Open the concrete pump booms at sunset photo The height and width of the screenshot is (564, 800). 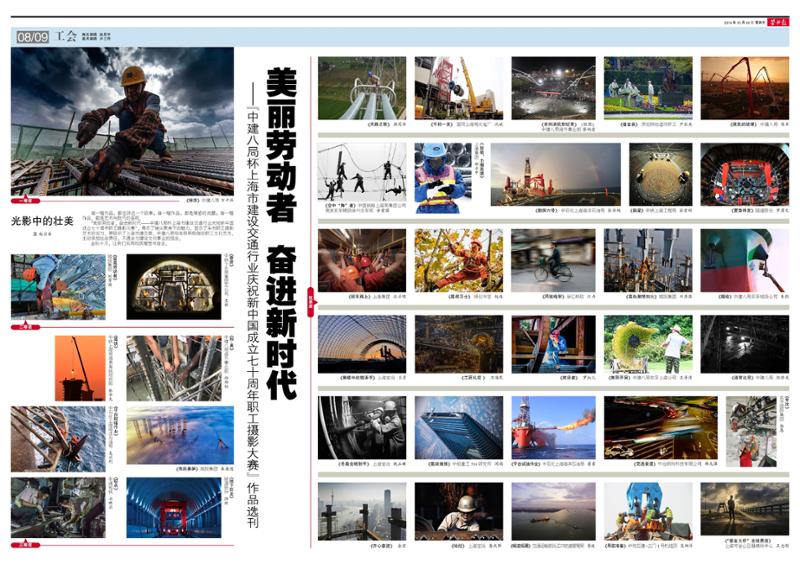pos(744,87)
